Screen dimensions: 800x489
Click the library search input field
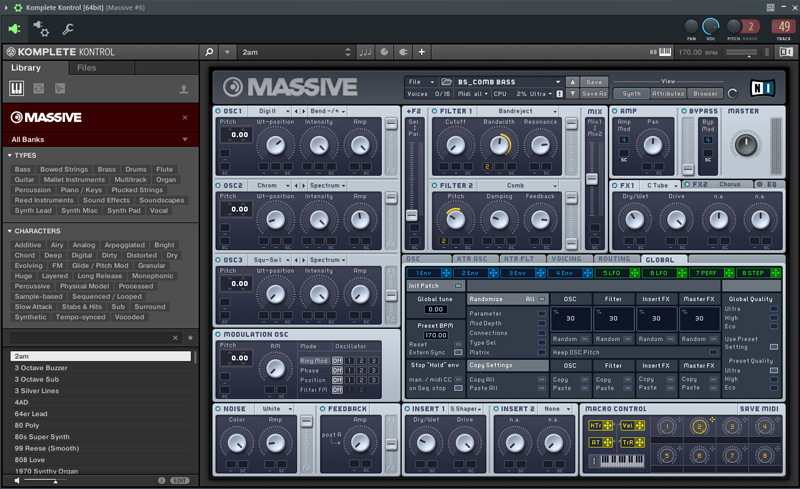pos(91,337)
